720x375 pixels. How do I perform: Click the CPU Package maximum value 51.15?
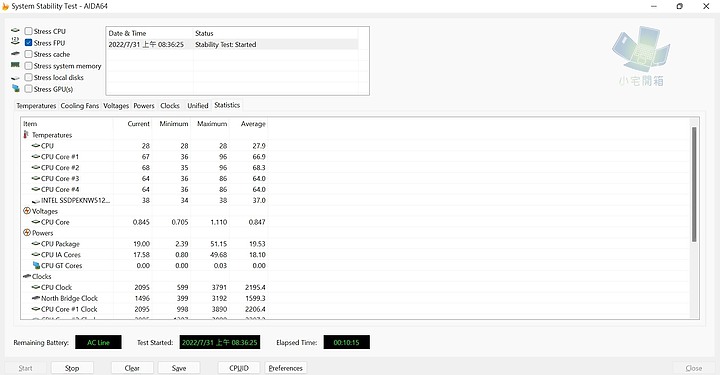point(219,244)
